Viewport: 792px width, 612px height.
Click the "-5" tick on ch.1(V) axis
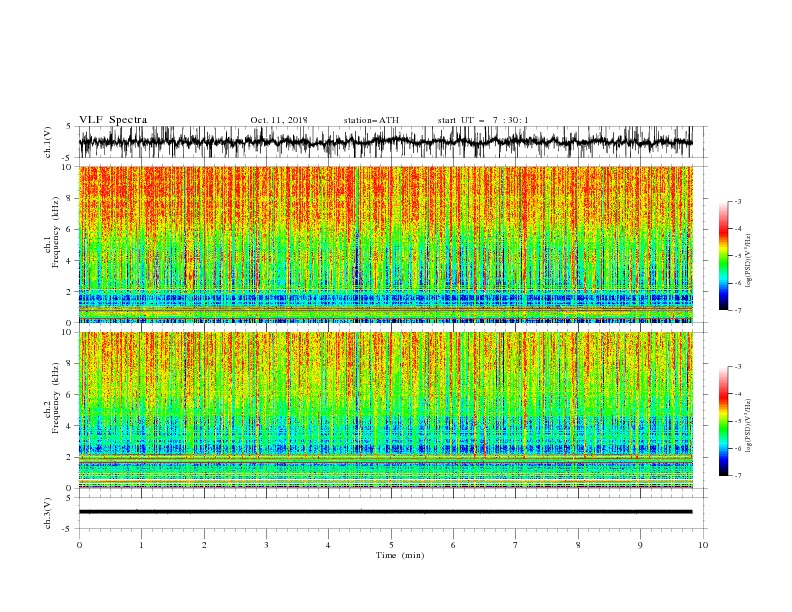pos(67,158)
